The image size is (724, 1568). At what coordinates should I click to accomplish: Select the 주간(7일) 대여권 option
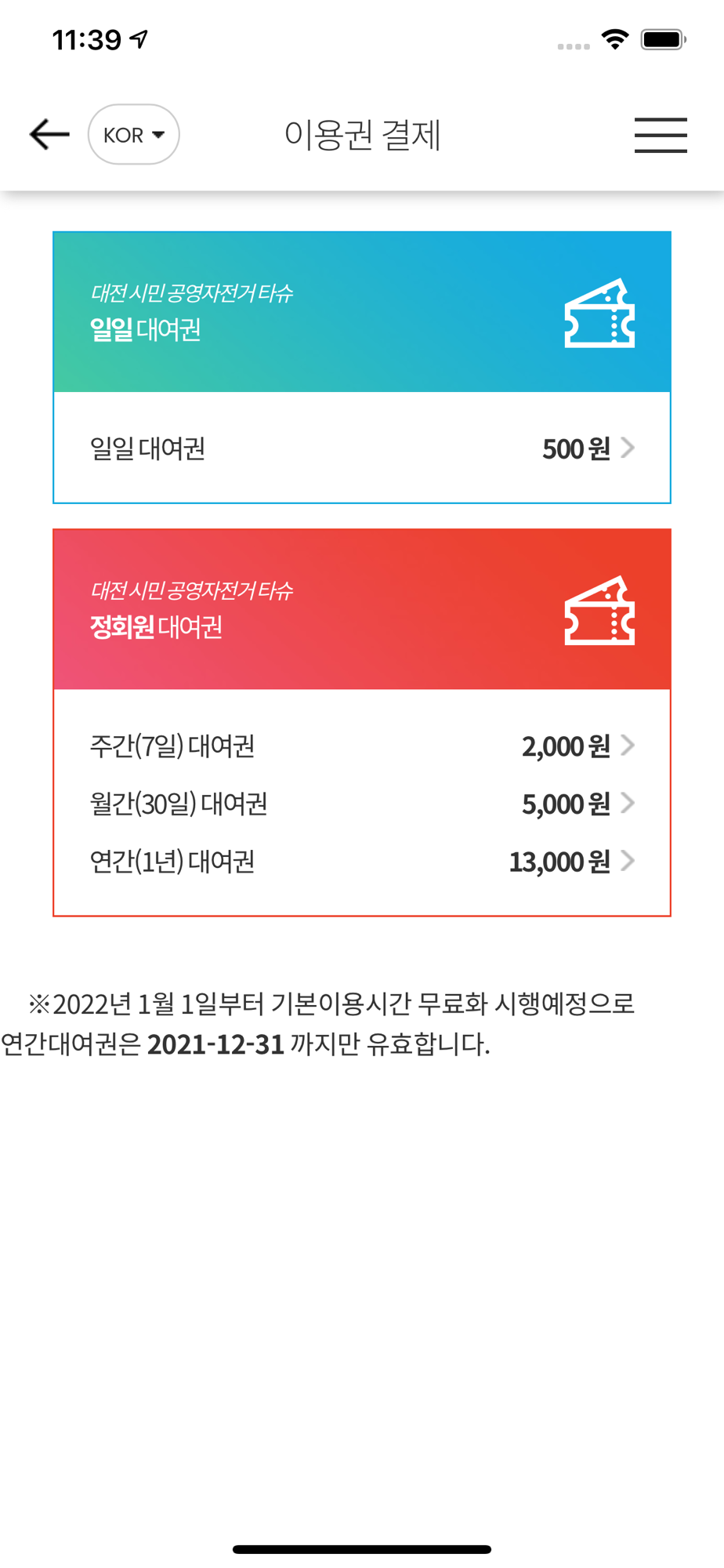[x=362, y=746]
